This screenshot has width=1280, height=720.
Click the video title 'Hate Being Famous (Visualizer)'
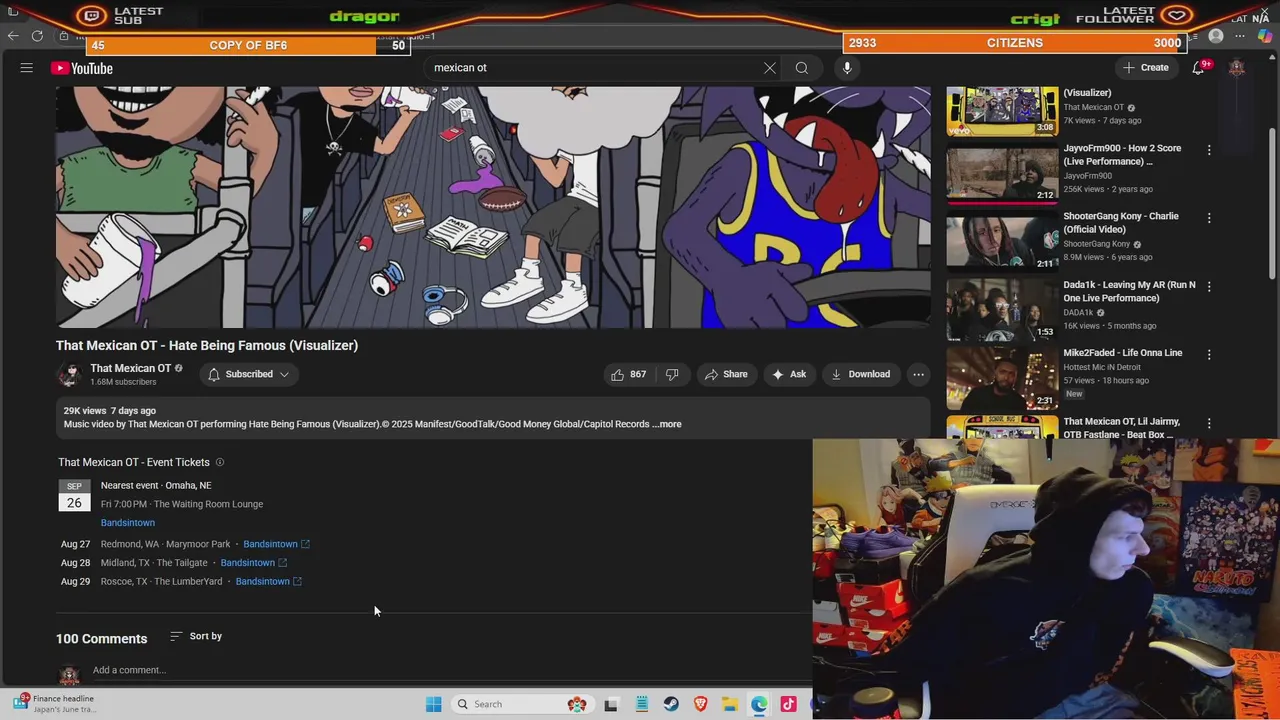[207, 345]
